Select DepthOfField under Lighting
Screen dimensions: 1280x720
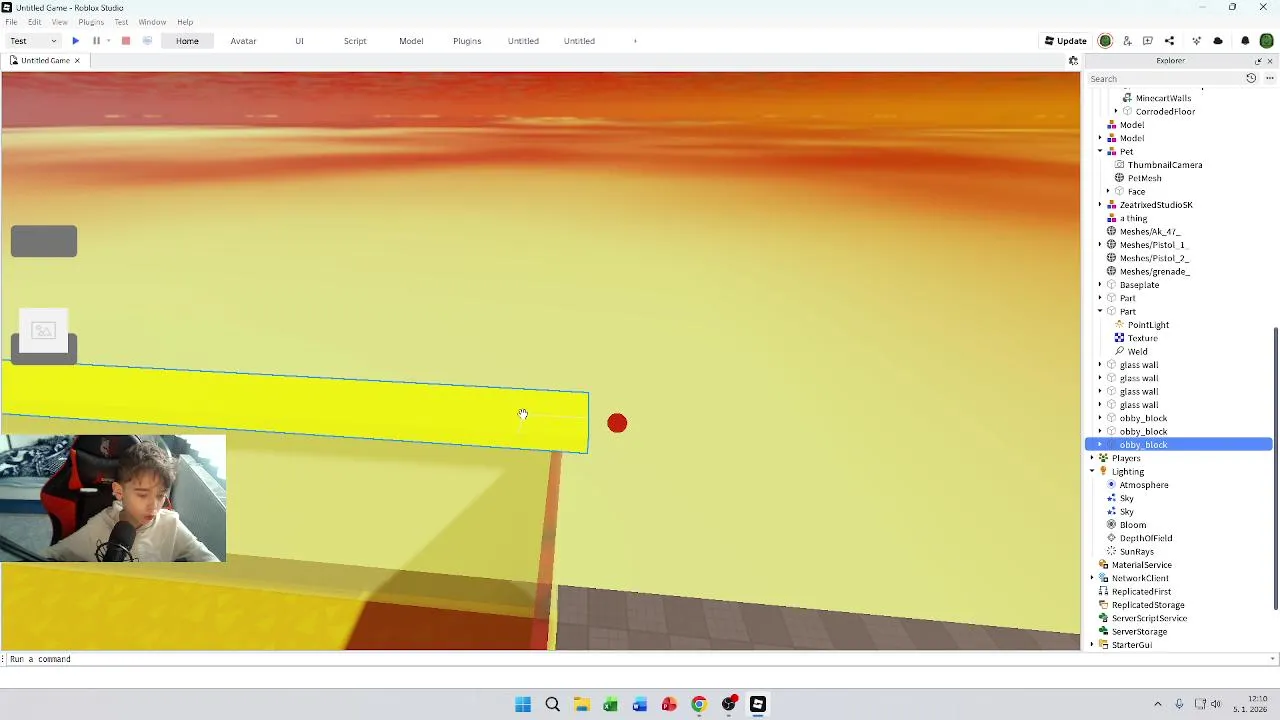point(1145,538)
